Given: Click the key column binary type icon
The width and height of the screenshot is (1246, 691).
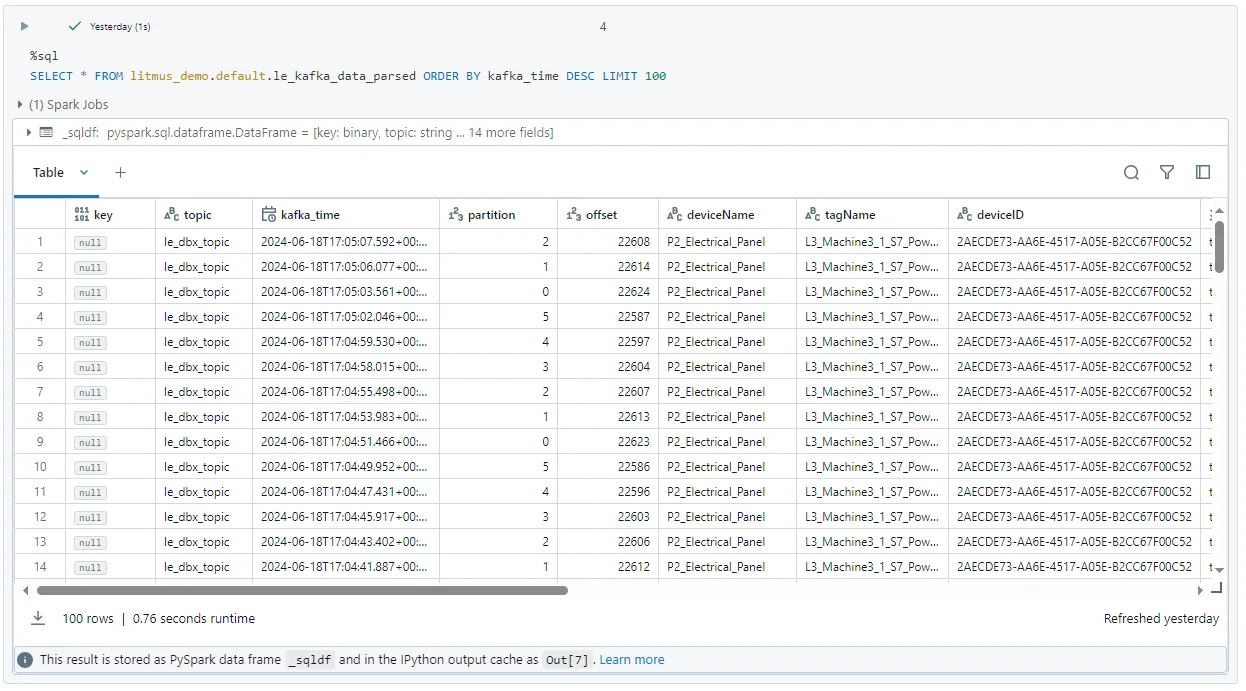Looking at the screenshot, I should pyautogui.click(x=82, y=214).
